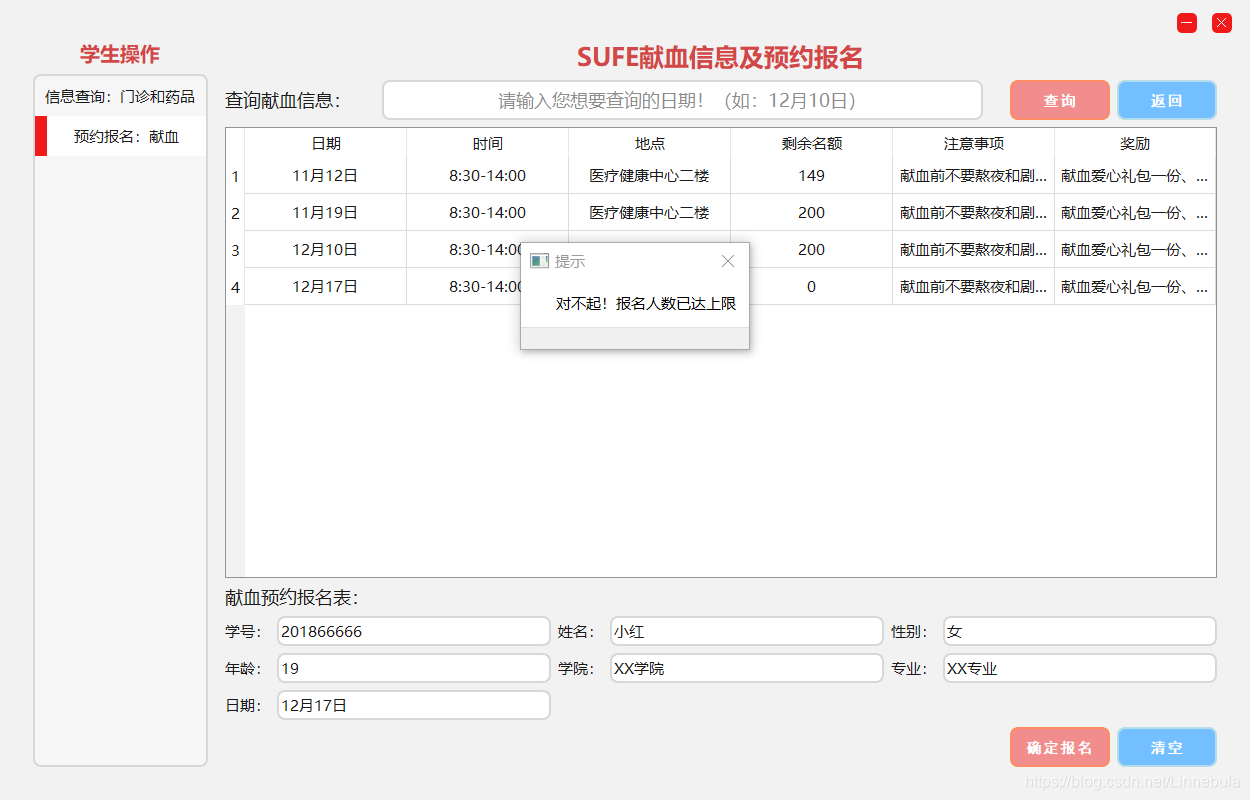Click 200 quota cell in the 11月19日 row
The image size is (1250, 800).
point(812,213)
